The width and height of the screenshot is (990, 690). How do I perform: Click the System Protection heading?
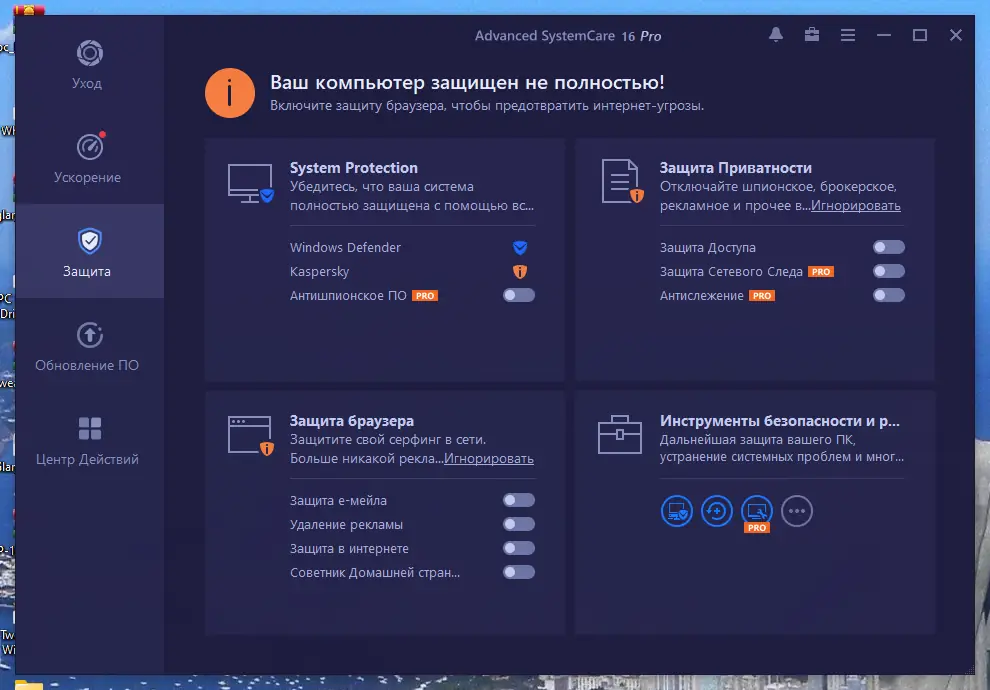[x=354, y=168]
